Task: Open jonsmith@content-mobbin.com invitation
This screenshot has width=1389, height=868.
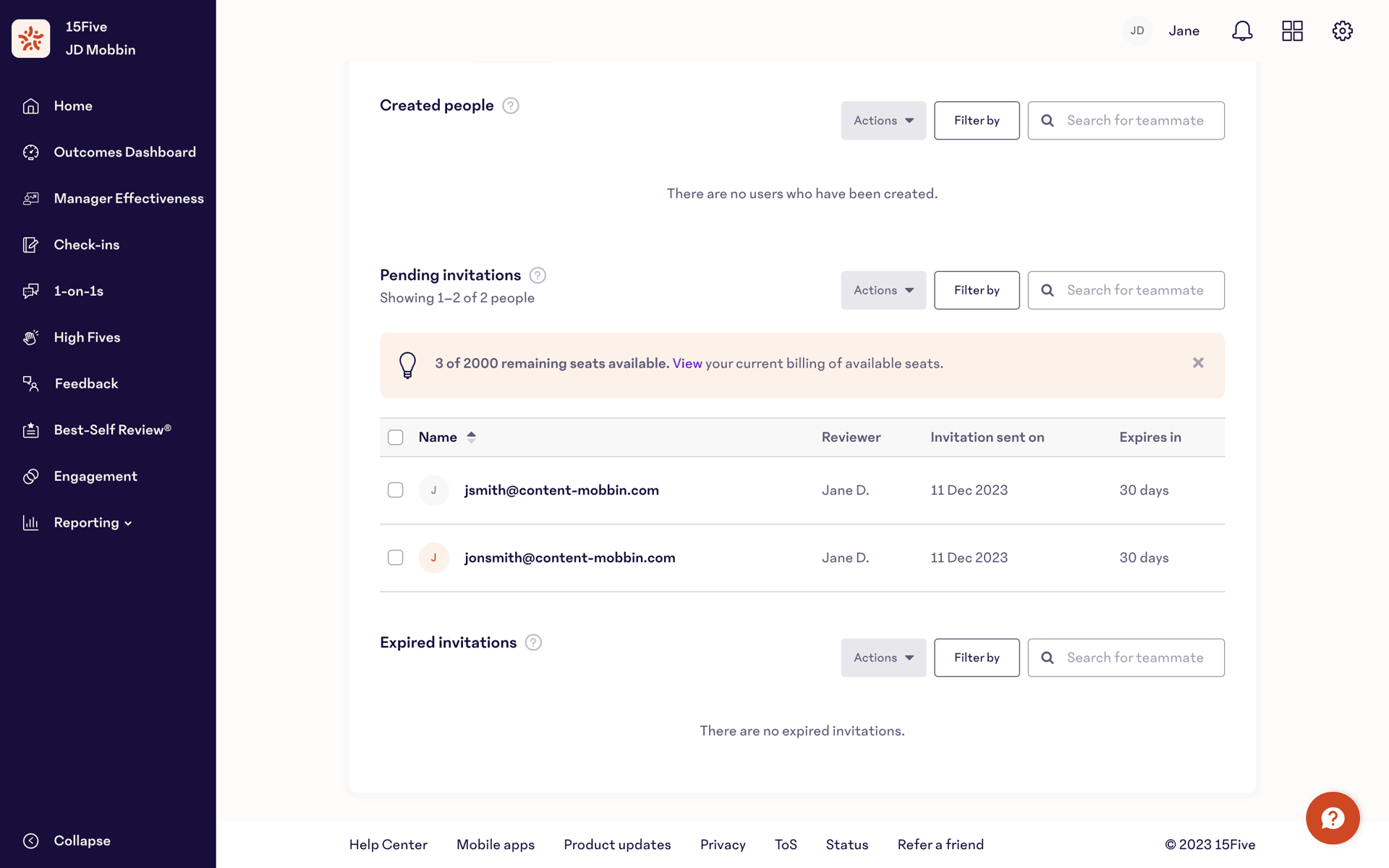Action: click(x=570, y=558)
